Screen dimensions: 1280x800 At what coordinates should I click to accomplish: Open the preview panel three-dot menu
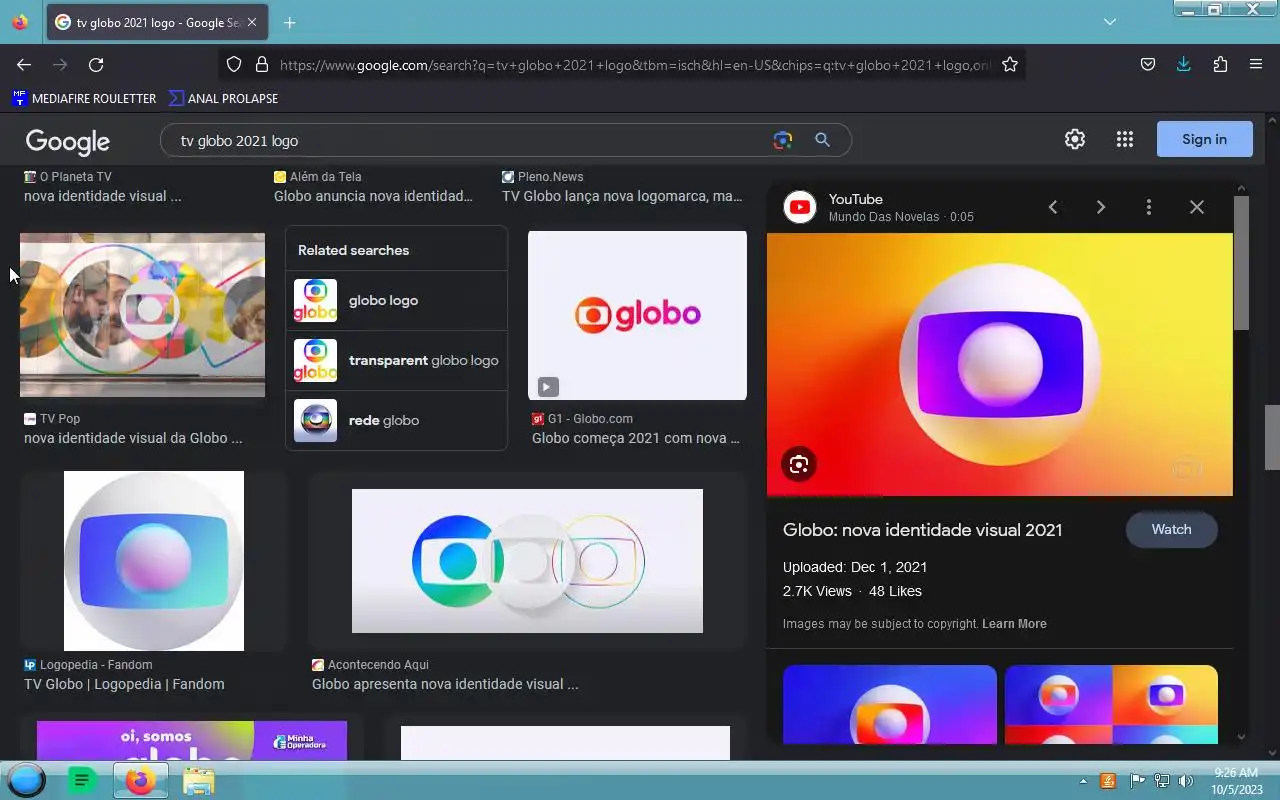tap(1149, 207)
